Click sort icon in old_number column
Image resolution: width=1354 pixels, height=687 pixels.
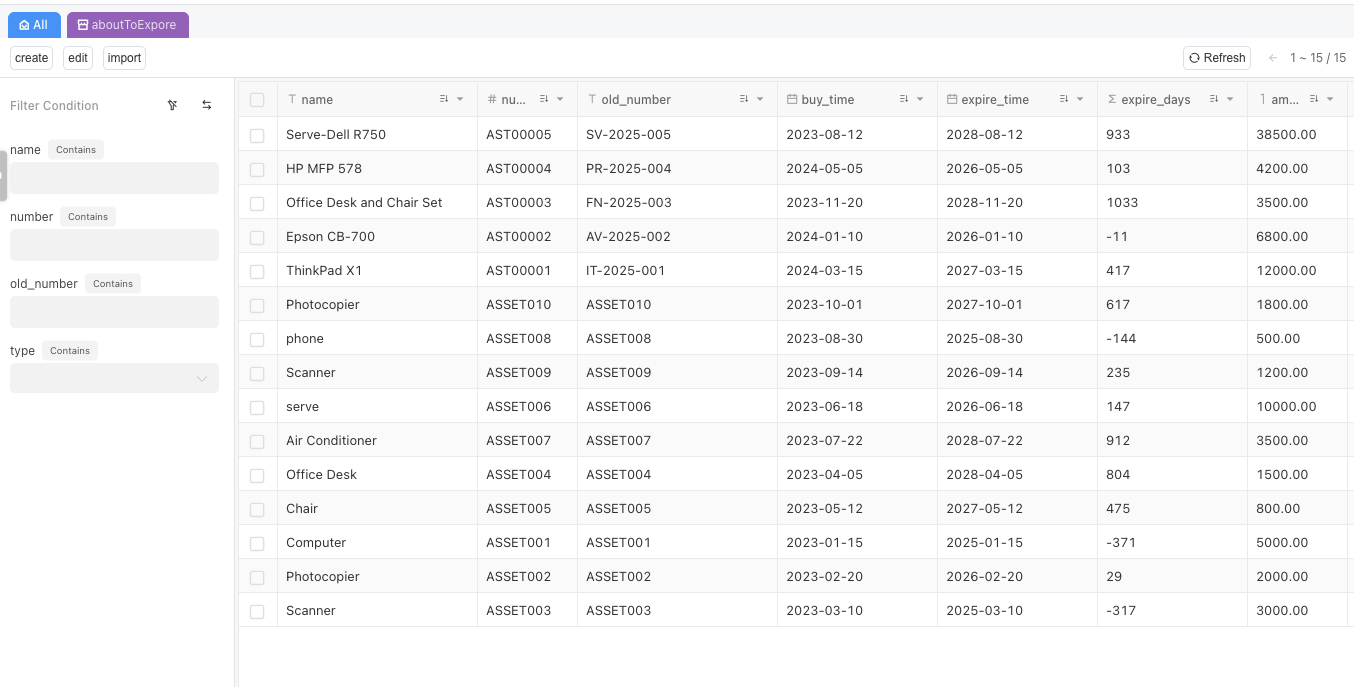click(x=744, y=99)
